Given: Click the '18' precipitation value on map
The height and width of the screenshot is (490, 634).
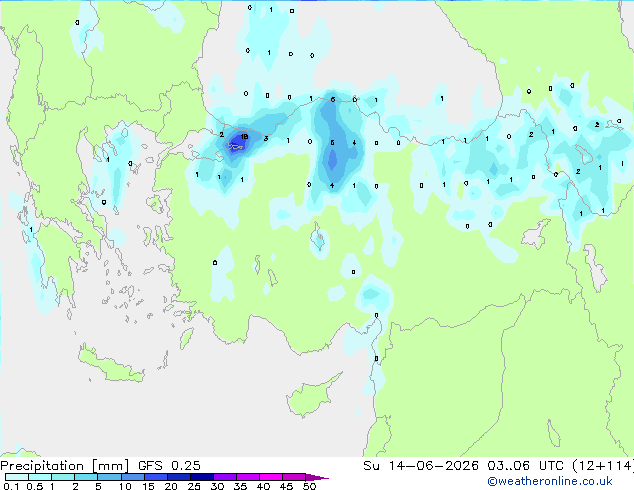Looking at the screenshot, I should (244, 137).
